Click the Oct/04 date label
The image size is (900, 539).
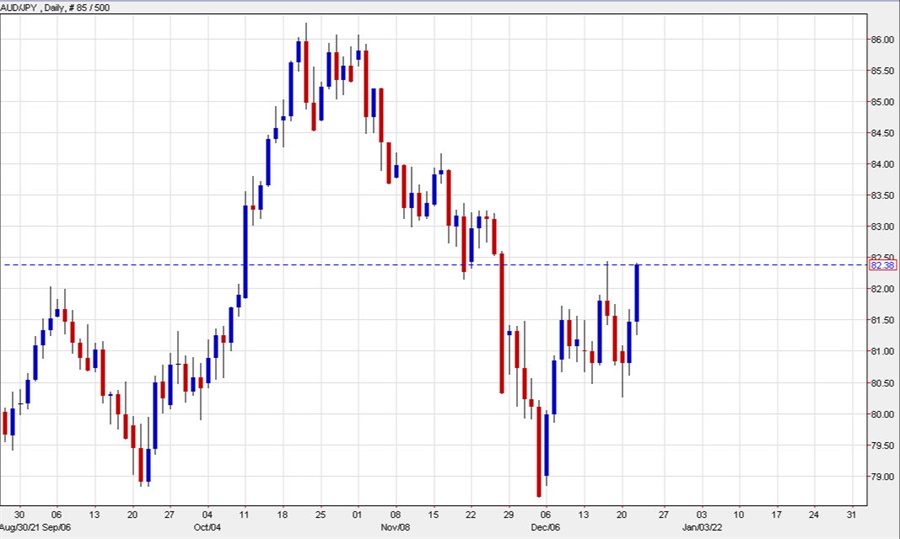tap(207, 528)
